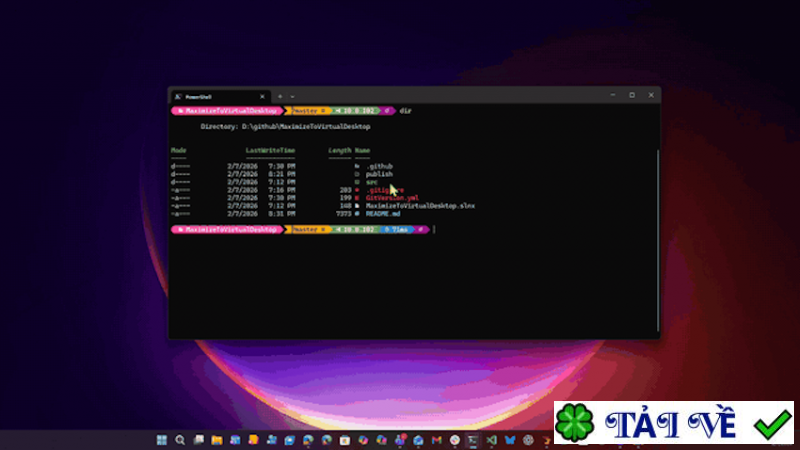
Task: Open Teams icon with red notification badge
Action: point(400,440)
